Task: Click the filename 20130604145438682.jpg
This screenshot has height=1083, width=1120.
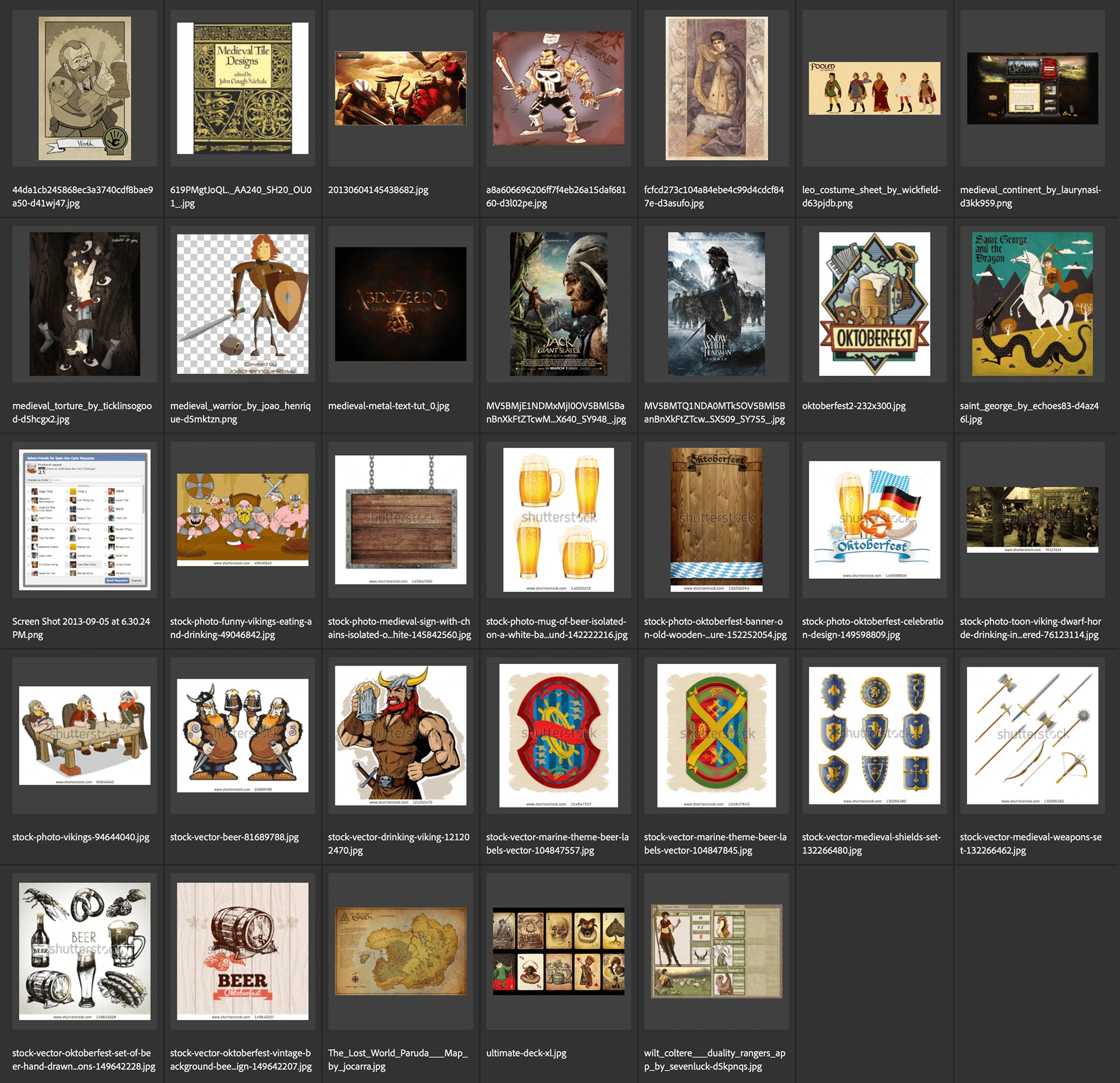Action: tap(378, 190)
